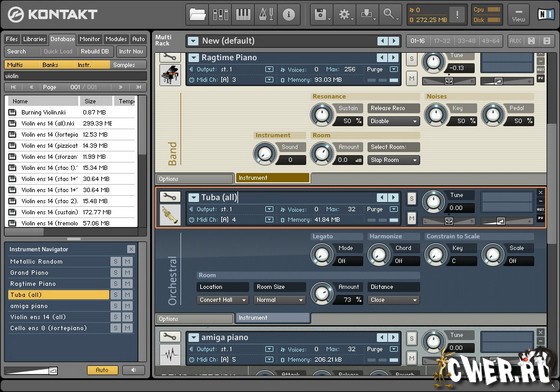Adjust the Room Amount knob at 73%

point(322,293)
